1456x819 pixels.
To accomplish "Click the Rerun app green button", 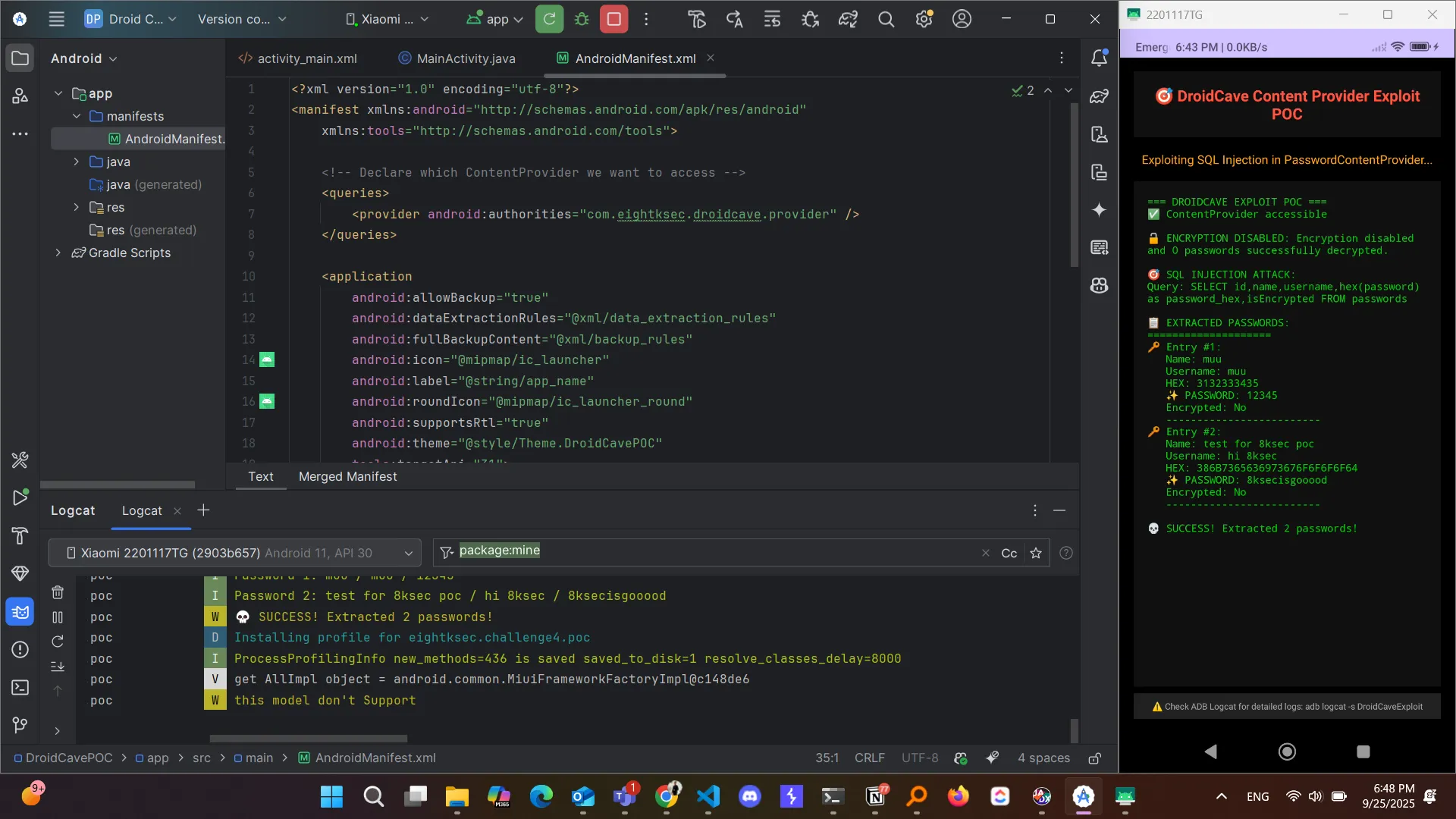I will pyautogui.click(x=549, y=19).
